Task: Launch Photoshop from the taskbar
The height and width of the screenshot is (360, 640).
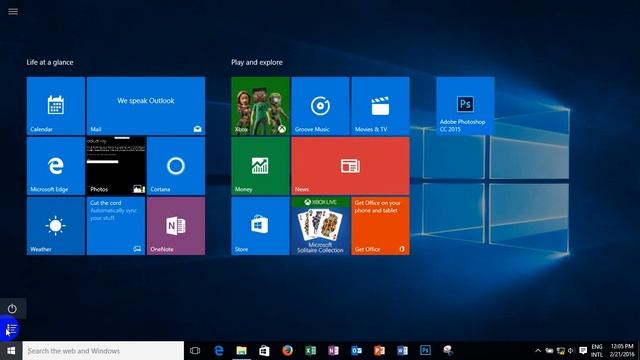Action: pos(425,351)
